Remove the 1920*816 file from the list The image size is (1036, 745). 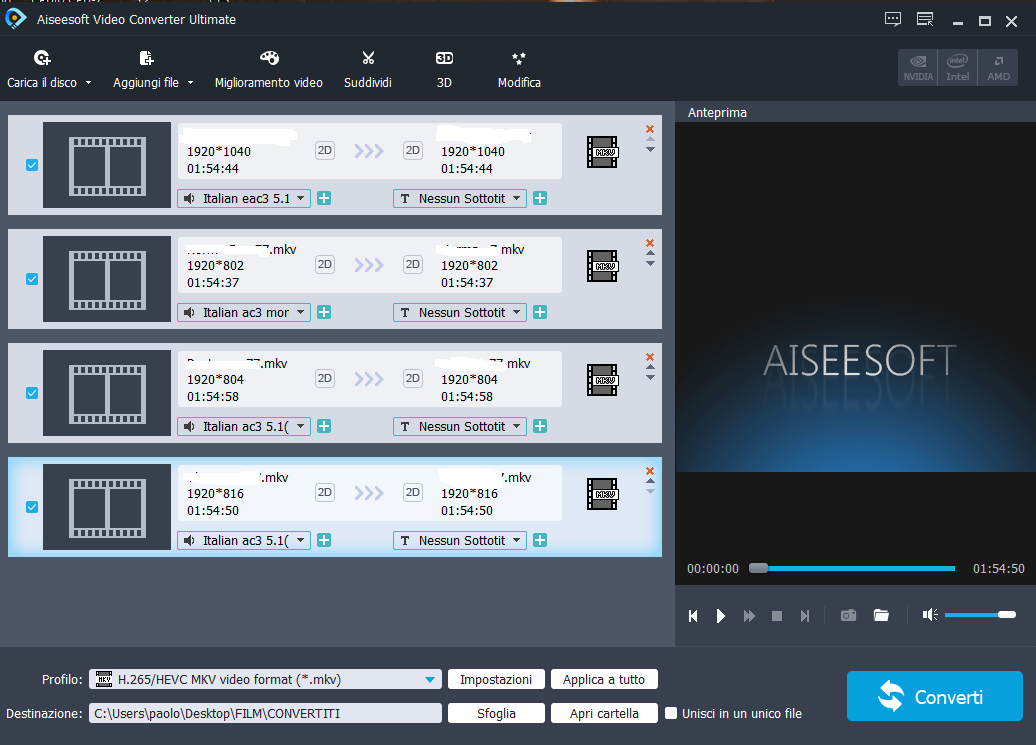[x=650, y=471]
